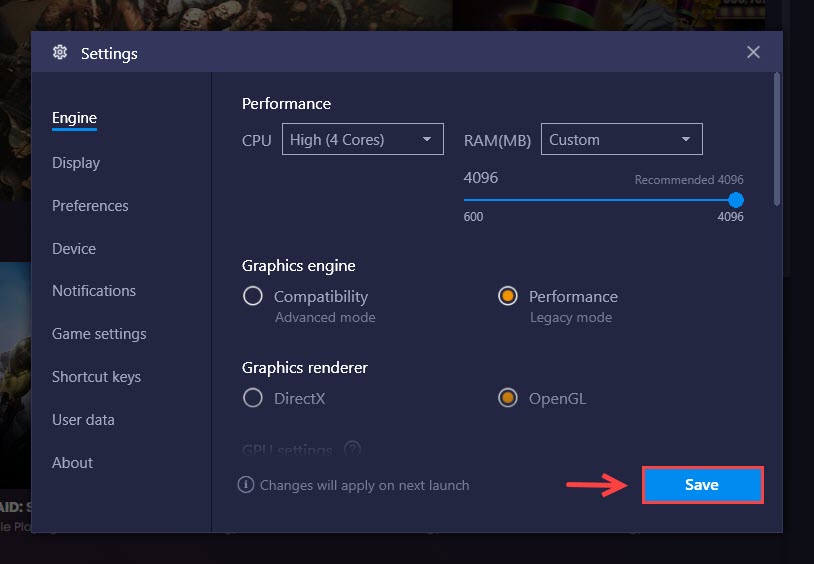Open Game settings in sidebar

(x=99, y=334)
